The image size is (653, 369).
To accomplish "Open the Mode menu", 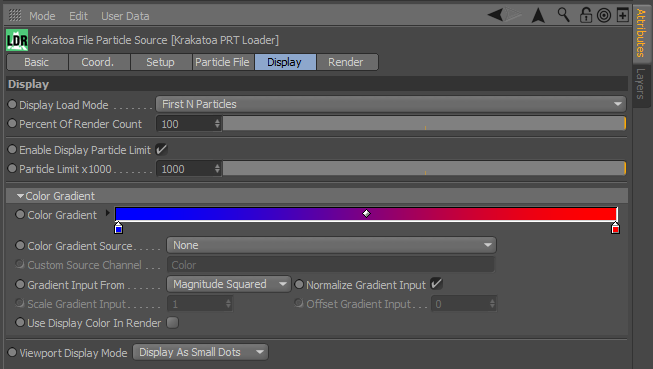I will point(42,16).
